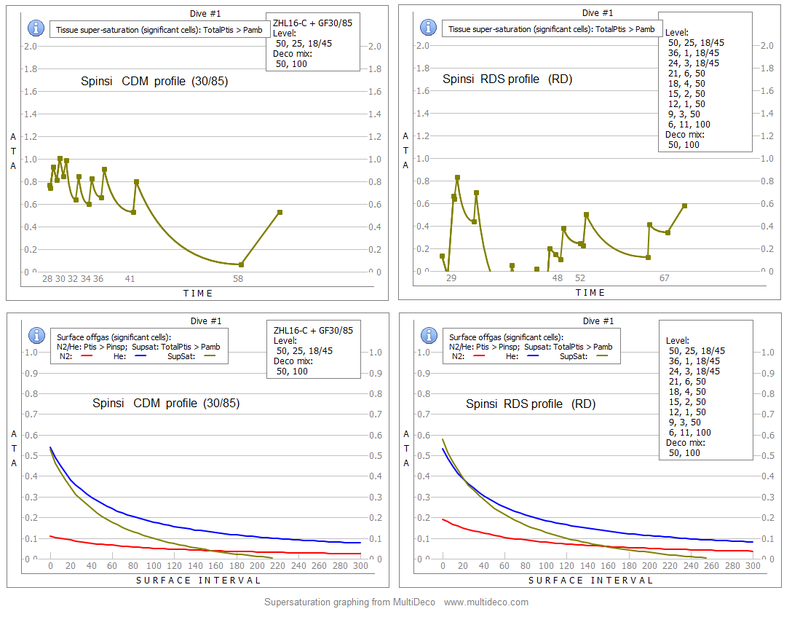Click info icon in top-left CDM supersaturation chart
The image size is (800, 617).
(x=36, y=29)
